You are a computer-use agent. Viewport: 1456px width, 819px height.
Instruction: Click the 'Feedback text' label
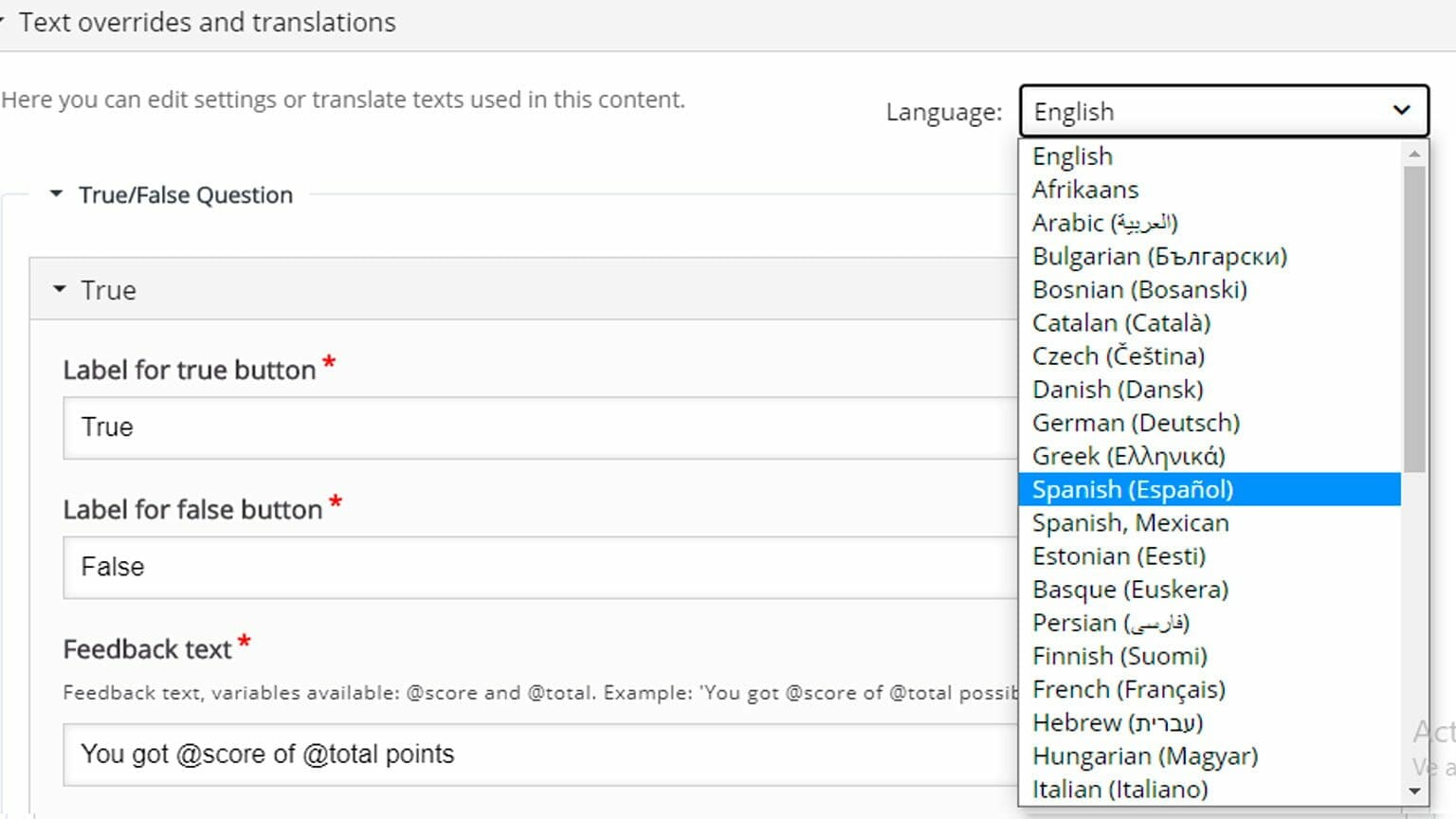pyautogui.click(x=147, y=649)
